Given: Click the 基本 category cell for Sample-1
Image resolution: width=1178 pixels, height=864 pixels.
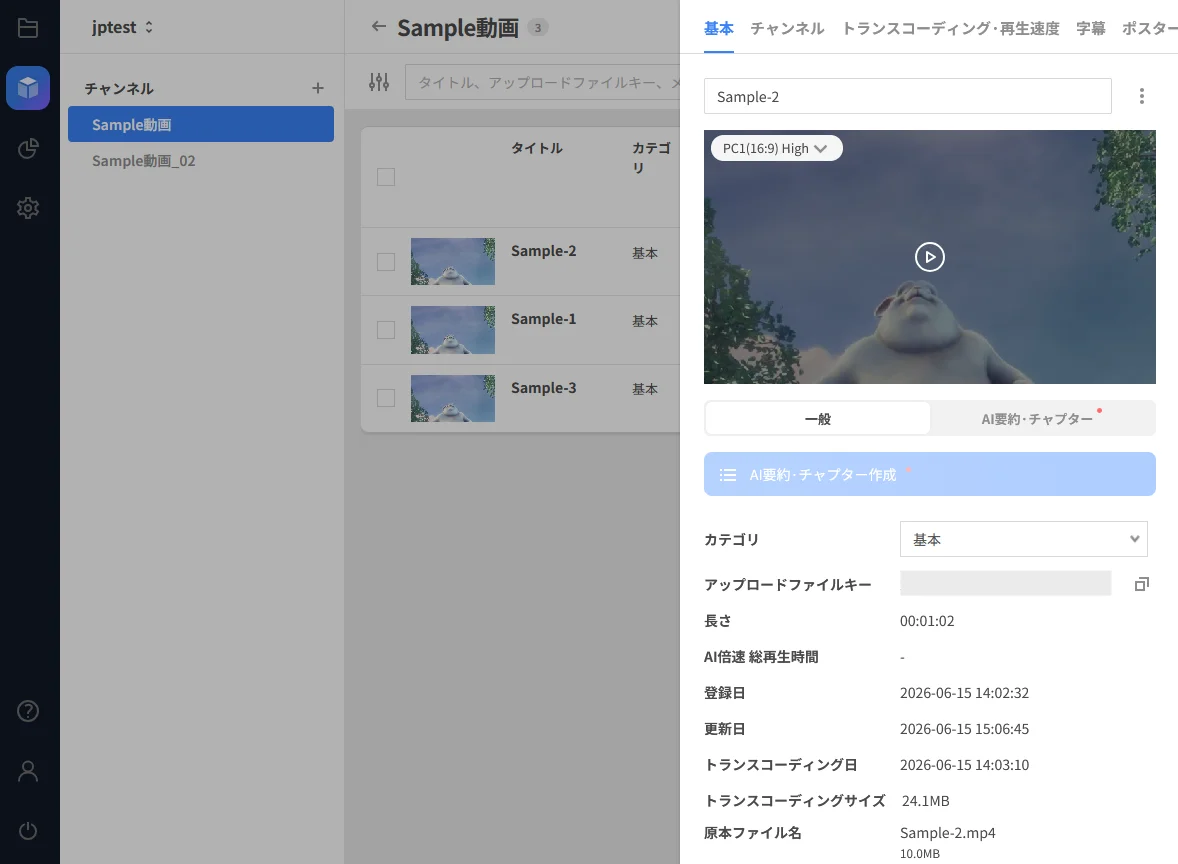Looking at the screenshot, I should pos(645,321).
